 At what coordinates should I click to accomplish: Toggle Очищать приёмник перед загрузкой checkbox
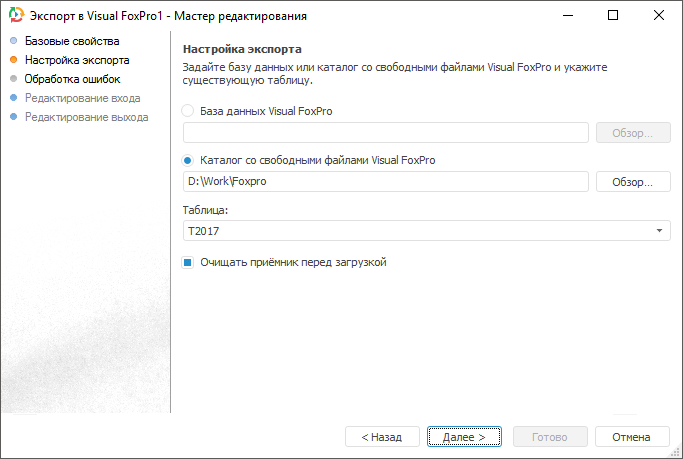pyautogui.click(x=188, y=263)
